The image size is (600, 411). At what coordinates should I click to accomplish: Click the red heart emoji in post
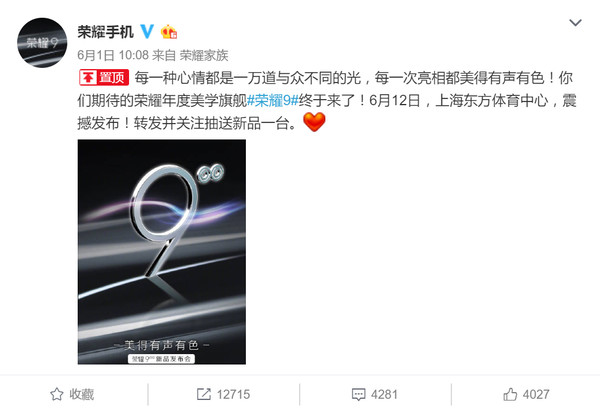click(x=314, y=122)
